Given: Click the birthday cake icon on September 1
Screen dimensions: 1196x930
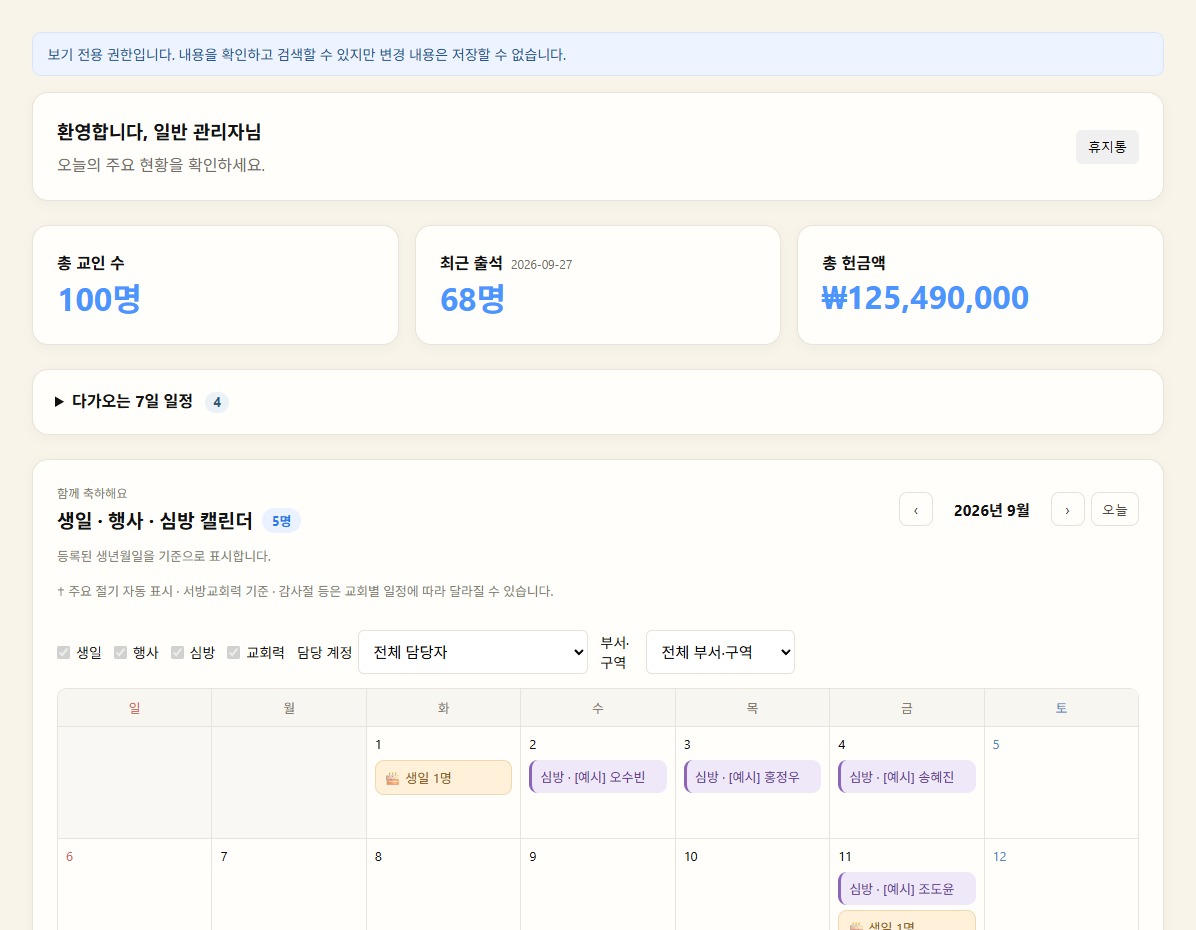Looking at the screenshot, I should tap(392, 778).
